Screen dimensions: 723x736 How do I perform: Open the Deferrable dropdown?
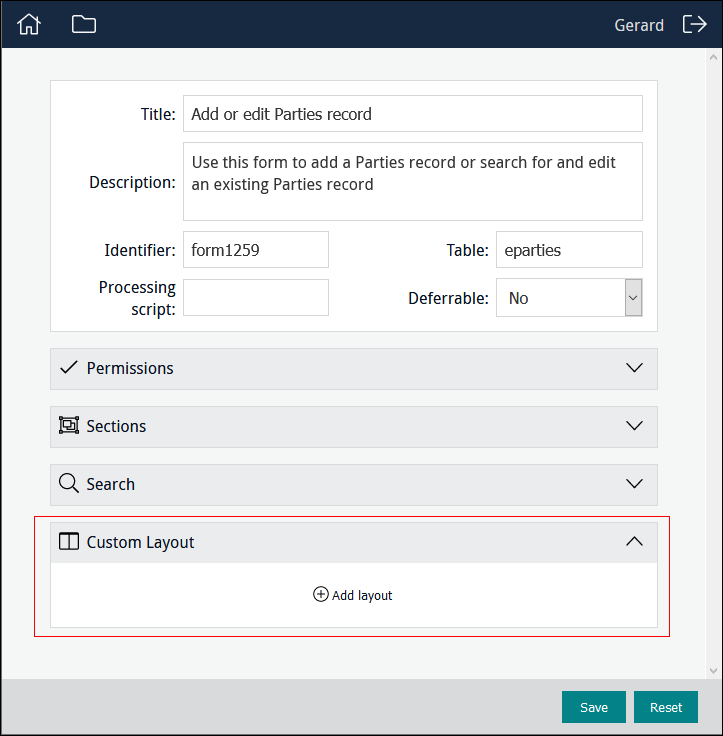click(x=569, y=298)
